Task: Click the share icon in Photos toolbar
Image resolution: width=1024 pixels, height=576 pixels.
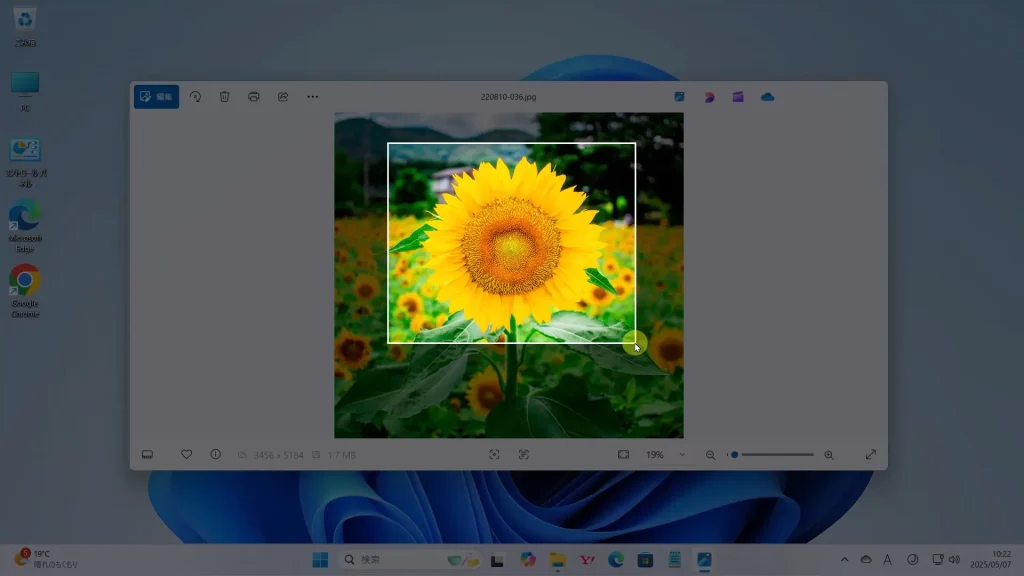Action: (283, 97)
